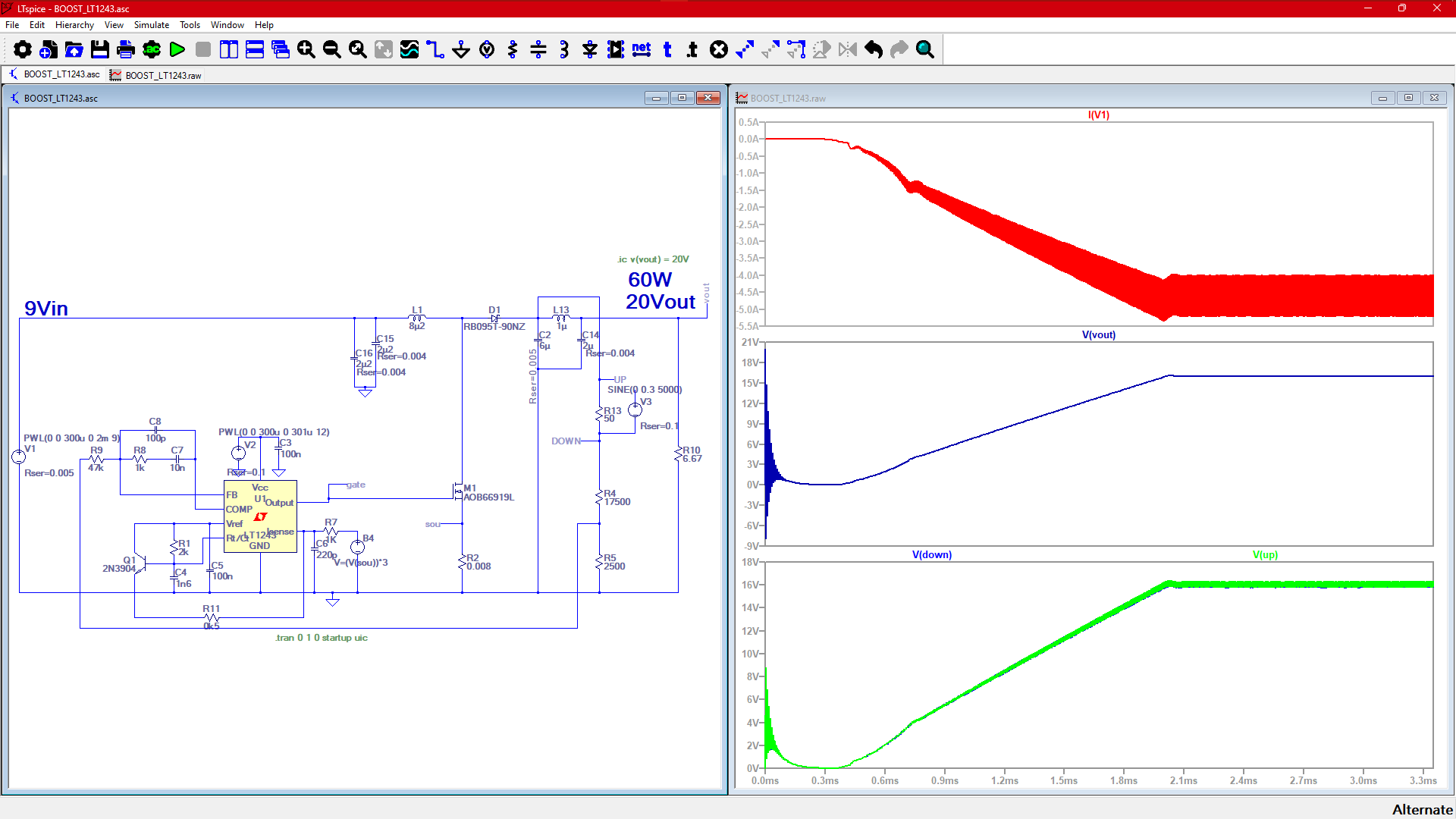1456x819 pixels.
Task: Click the green V(up) trace label
Action: tap(1265, 555)
